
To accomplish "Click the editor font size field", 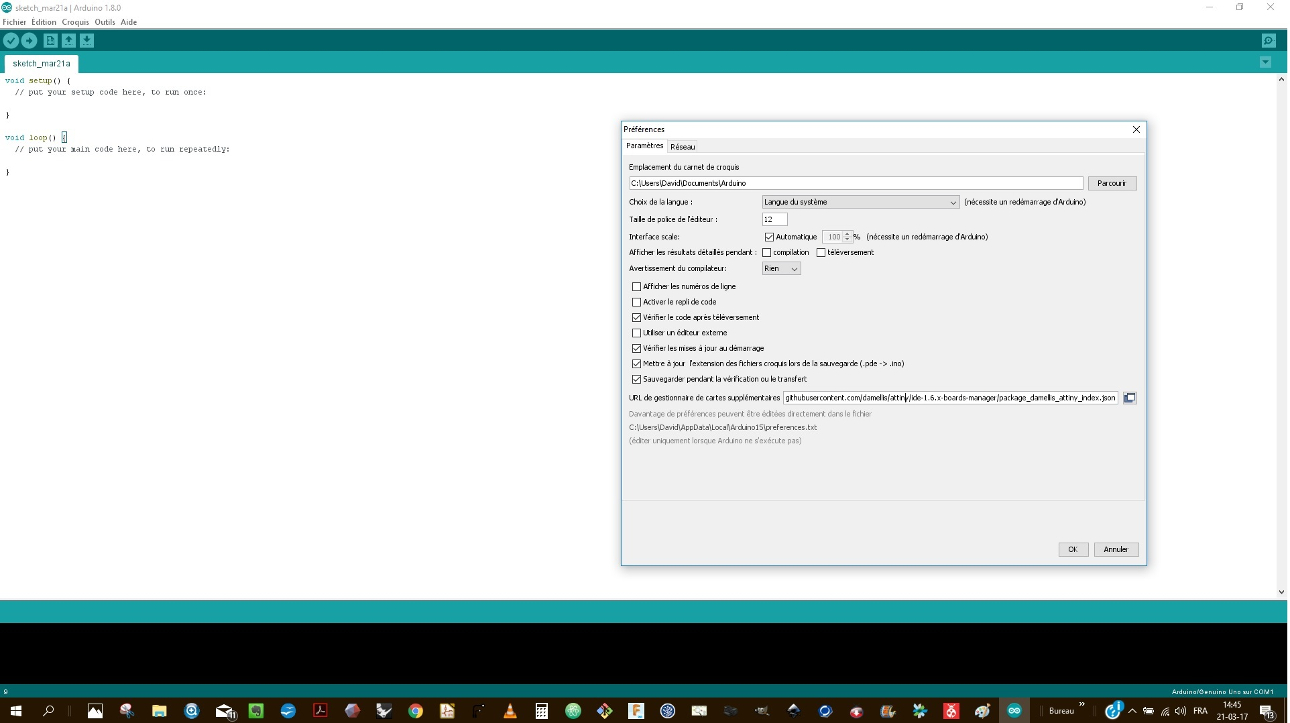I will point(775,219).
